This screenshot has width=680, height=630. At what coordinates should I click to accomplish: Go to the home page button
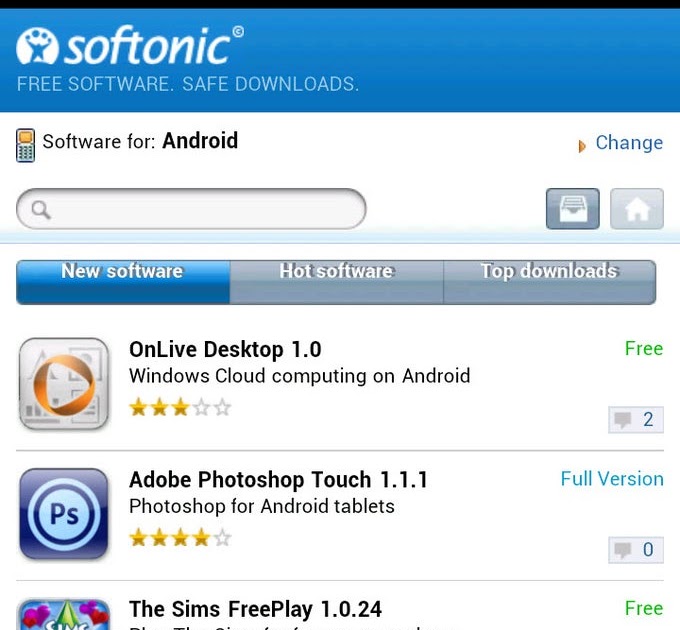pos(637,209)
